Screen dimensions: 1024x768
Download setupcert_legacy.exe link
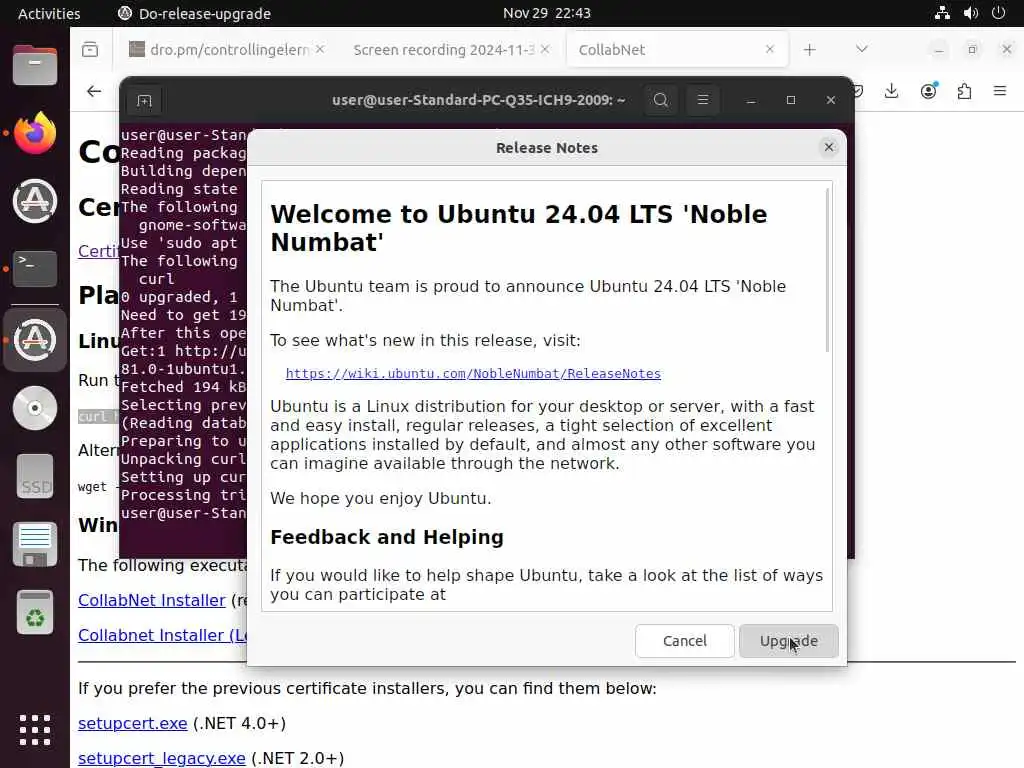coord(161,758)
